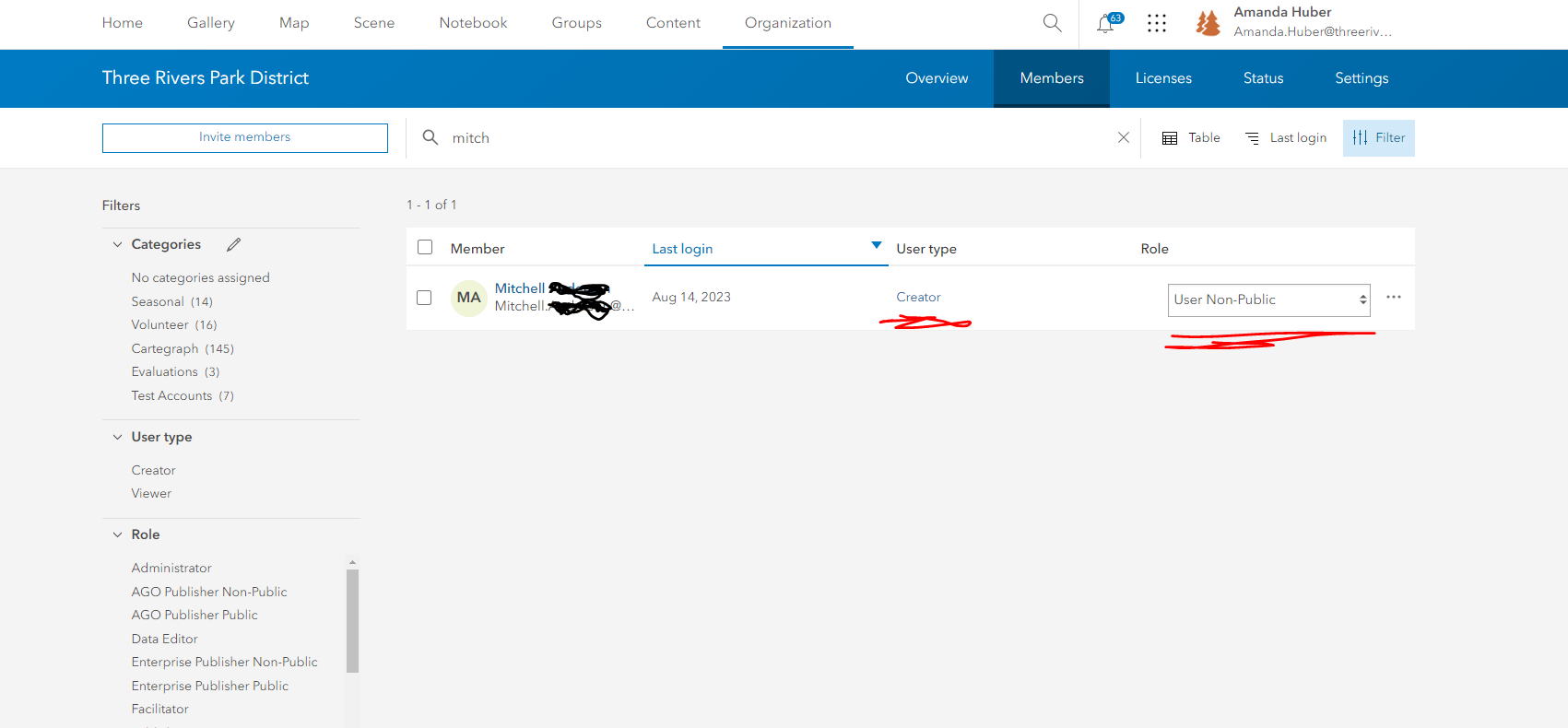
Task: Open the Organization tab
Action: pyautogui.click(x=788, y=23)
